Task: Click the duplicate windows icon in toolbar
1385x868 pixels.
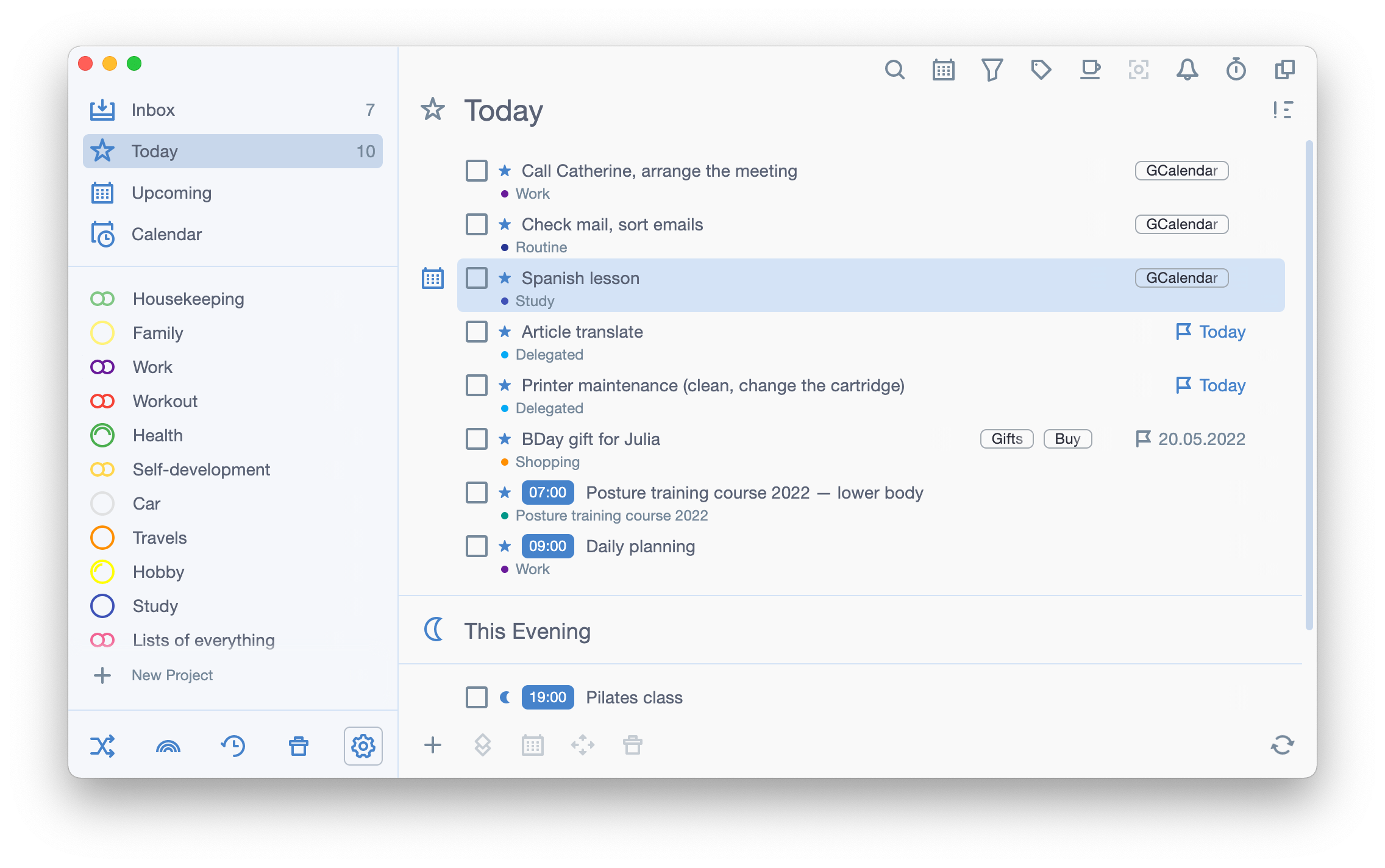Action: [x=1284, y=70]
